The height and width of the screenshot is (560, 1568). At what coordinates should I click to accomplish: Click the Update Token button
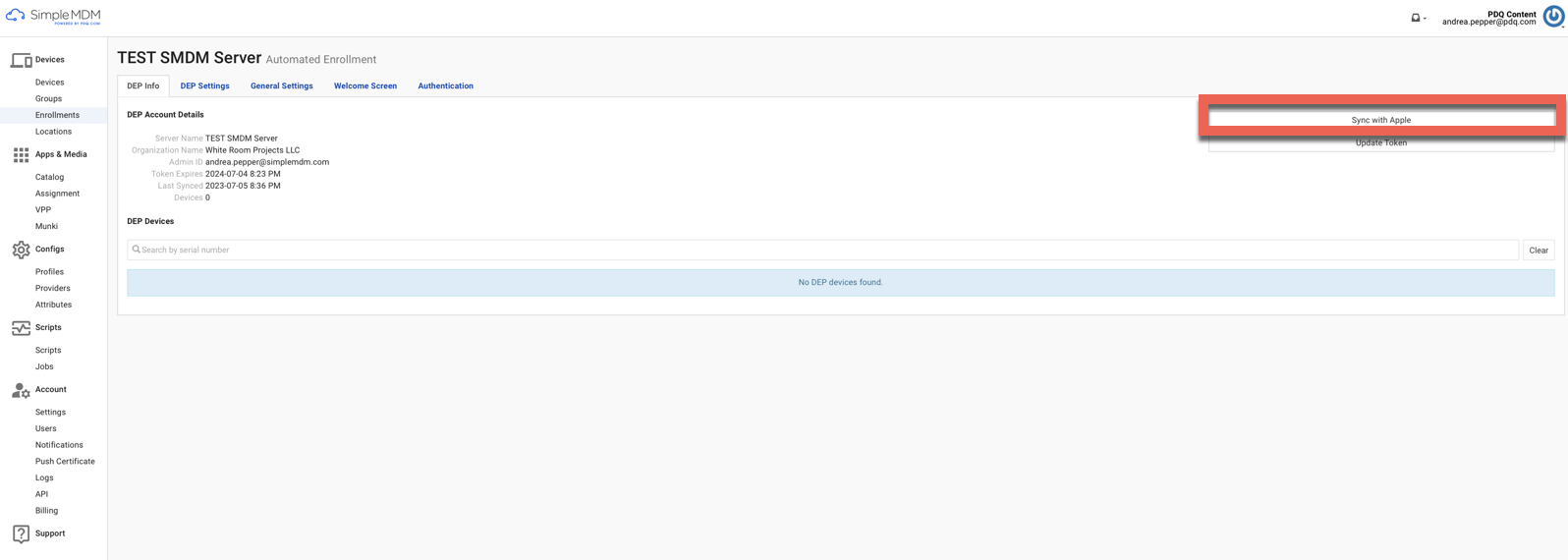(1380, 143)
